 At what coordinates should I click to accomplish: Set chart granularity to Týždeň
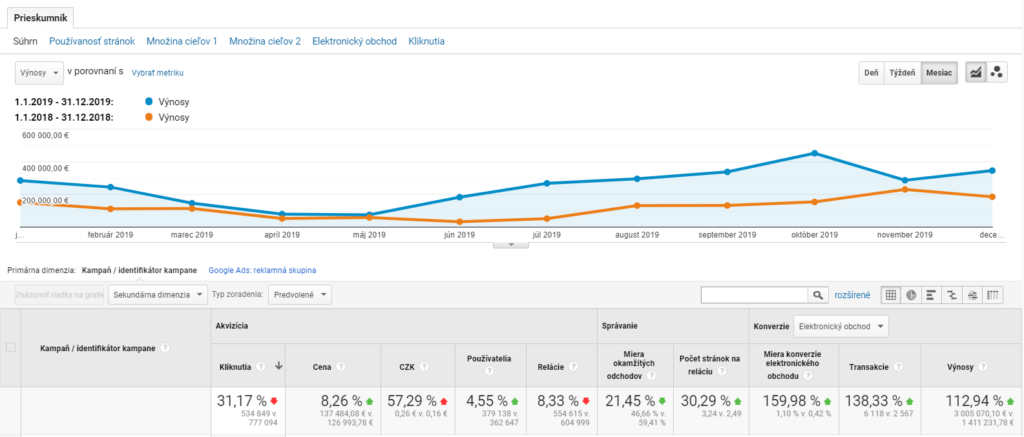[x=902, y=73]
